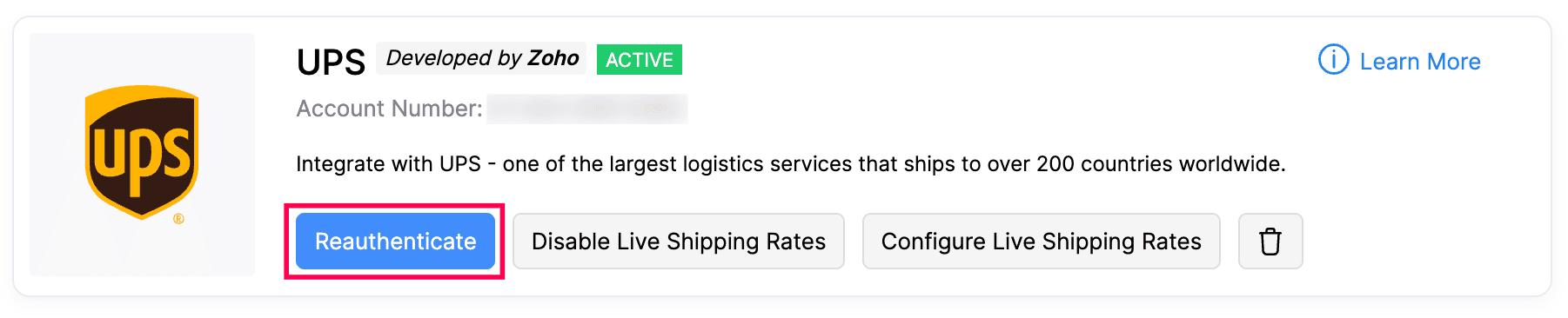1568x318 pixels.
Task: Click the yellow 'ups' lettering in shield
Action: coord(142,158)
